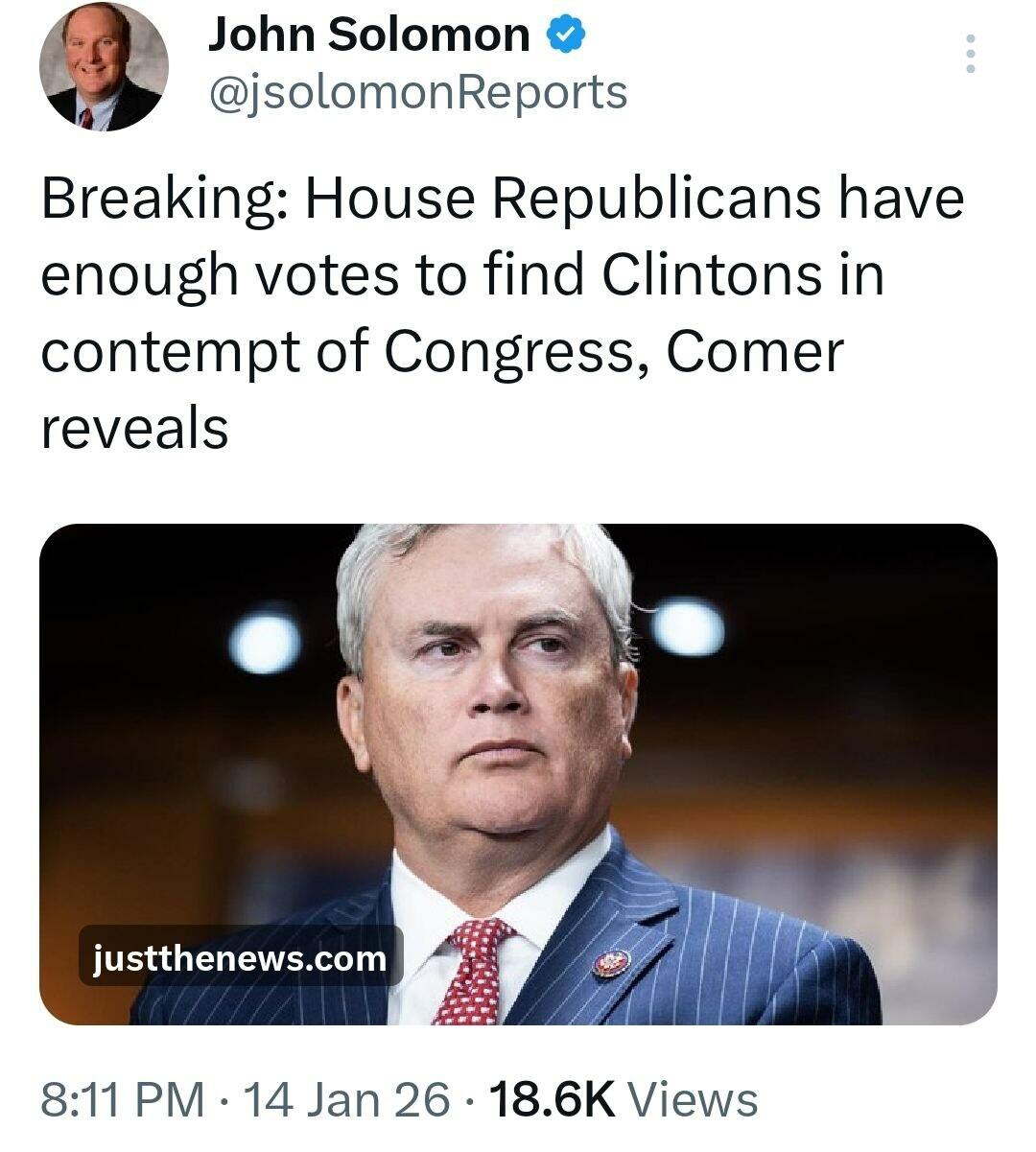Image resolution: width=1036 pixels, height=1152 pixels.
Task: Click the 8:11 PM timestamp
Action: [122, 1098]
